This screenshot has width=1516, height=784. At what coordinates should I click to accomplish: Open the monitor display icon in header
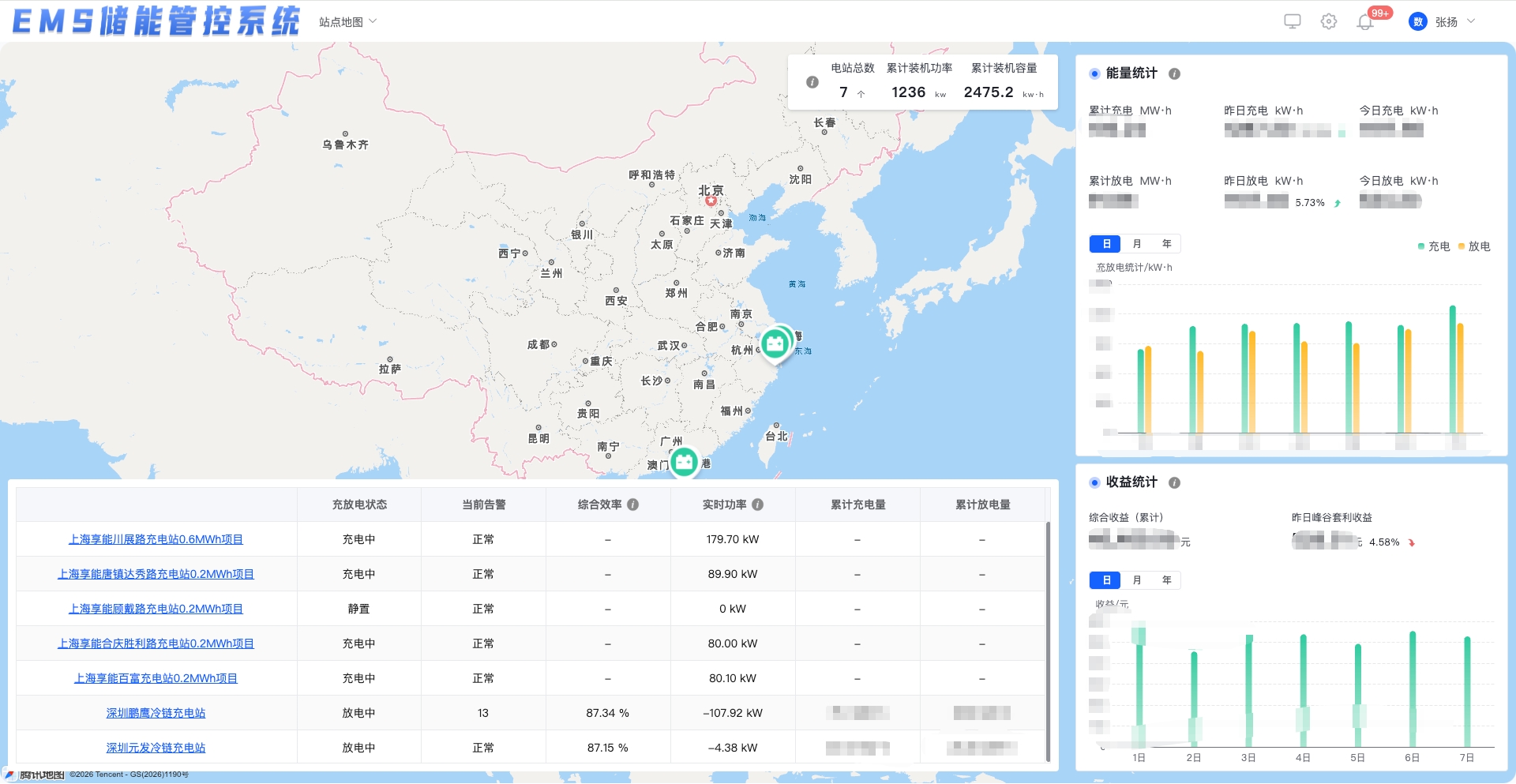(x=1292, y=21)
